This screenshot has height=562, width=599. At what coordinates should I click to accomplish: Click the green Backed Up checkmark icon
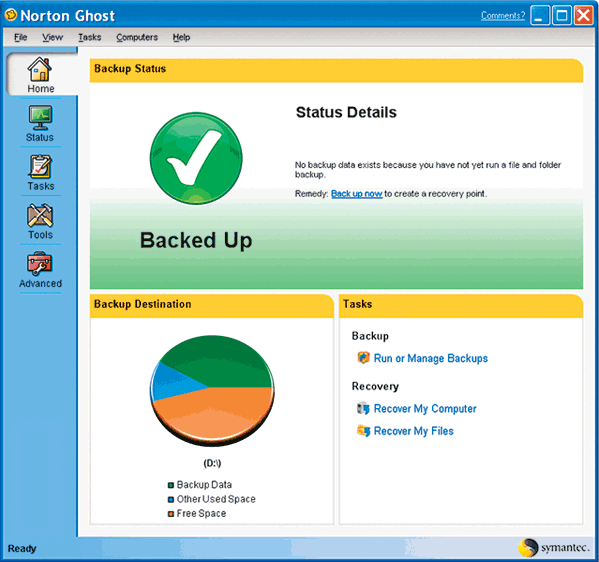coord(196,158)
